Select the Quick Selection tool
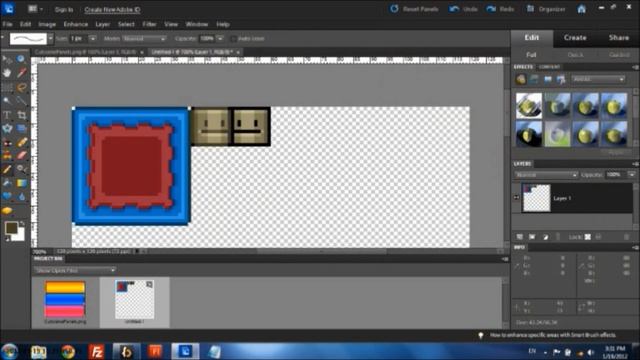The width and height of the screenshot is (640, 360). (21, 101)
